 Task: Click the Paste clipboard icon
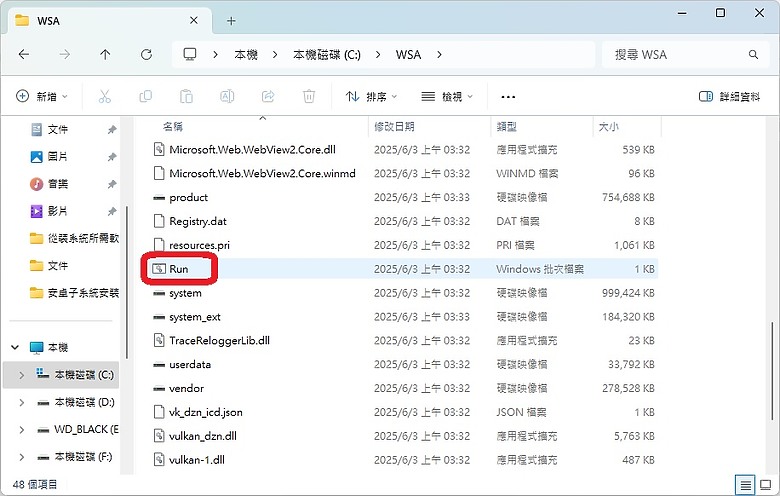pyautogui.click(x=186, y=96)
